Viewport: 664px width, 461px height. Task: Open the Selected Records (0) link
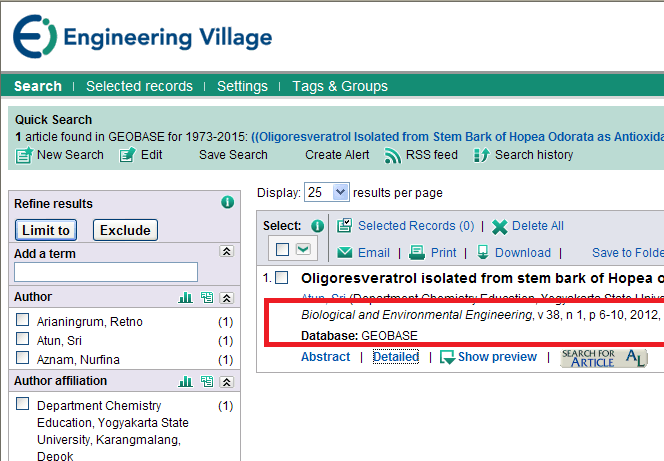click(416, 226)
